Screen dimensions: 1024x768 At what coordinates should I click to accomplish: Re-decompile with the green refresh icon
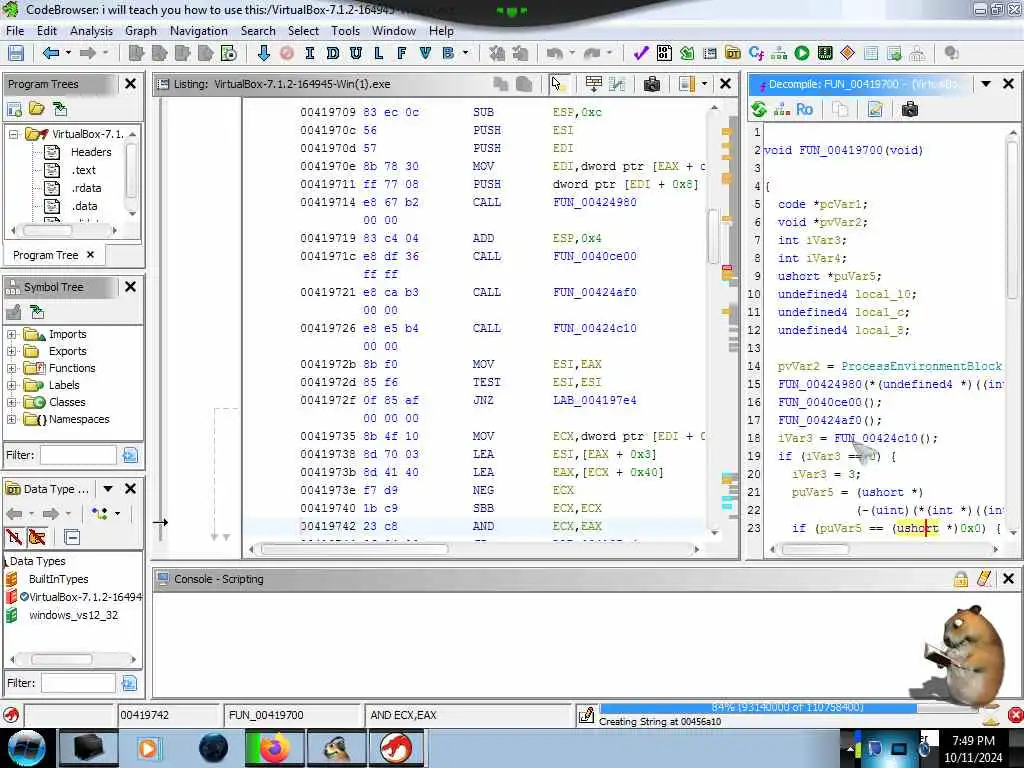[759, 109]
